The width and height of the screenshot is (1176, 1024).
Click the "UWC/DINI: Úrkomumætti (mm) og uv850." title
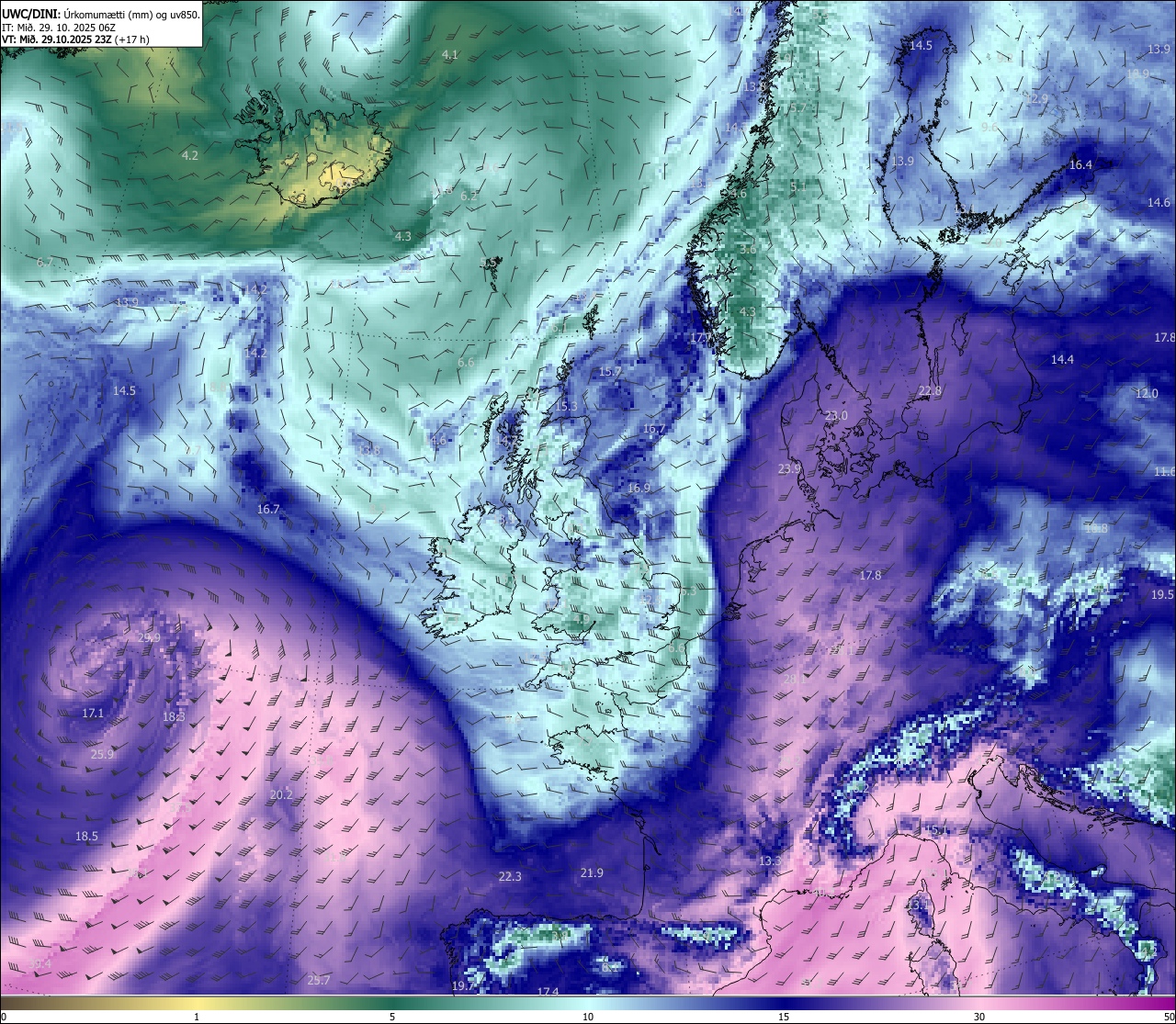(x=100, y=14)
